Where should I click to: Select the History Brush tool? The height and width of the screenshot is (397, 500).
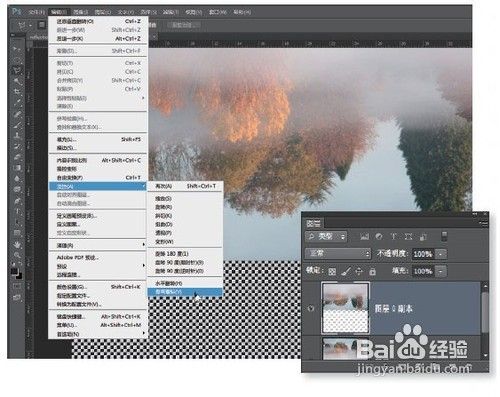click(x=17, y=146)
